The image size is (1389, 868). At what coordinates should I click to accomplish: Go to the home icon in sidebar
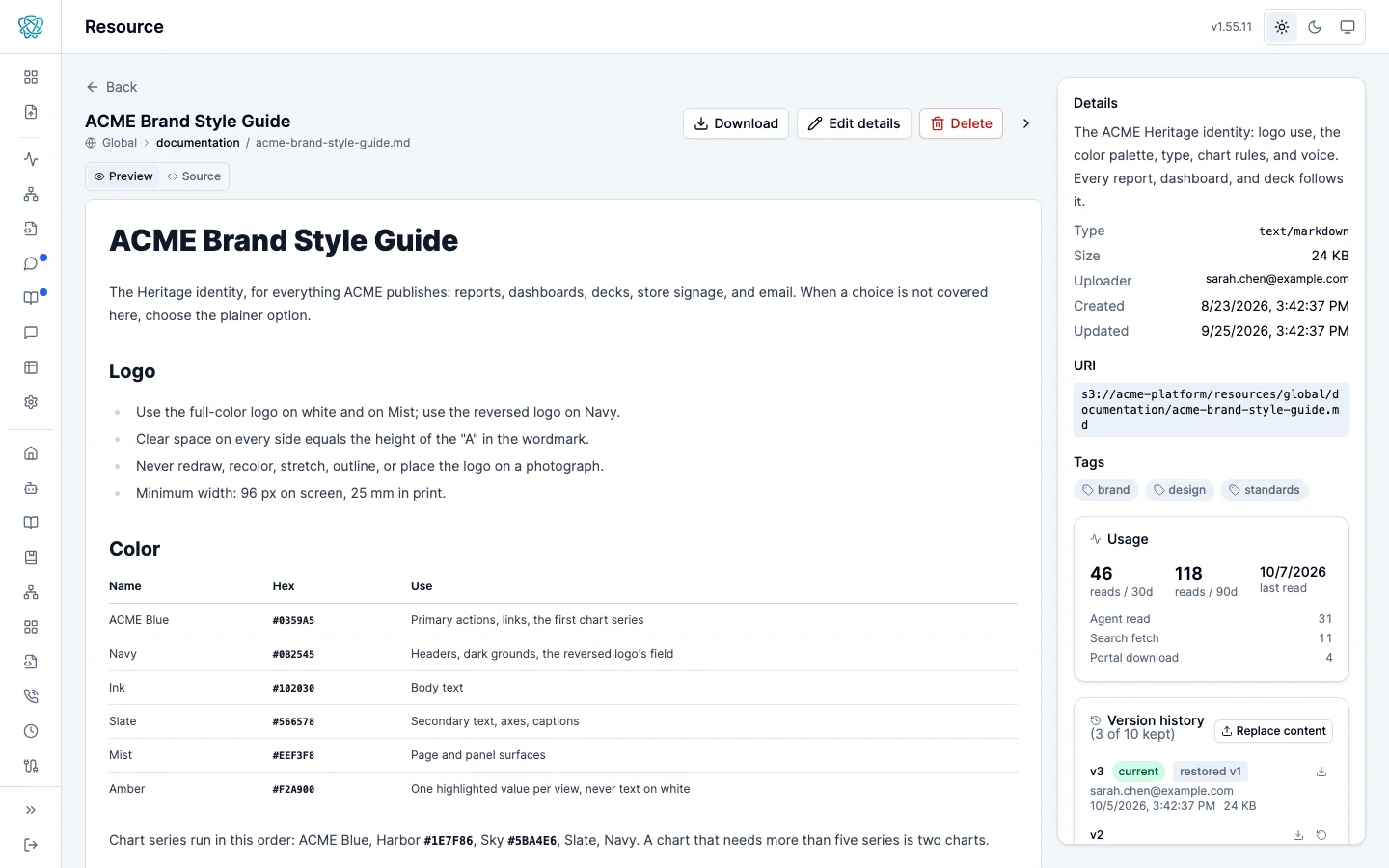point(31,453)
